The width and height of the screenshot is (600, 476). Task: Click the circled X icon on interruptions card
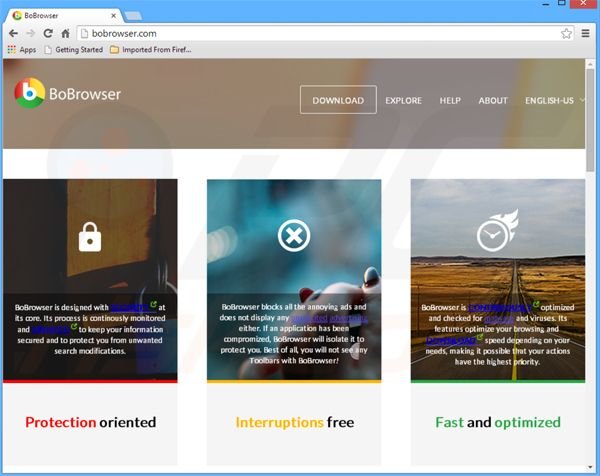294,235
